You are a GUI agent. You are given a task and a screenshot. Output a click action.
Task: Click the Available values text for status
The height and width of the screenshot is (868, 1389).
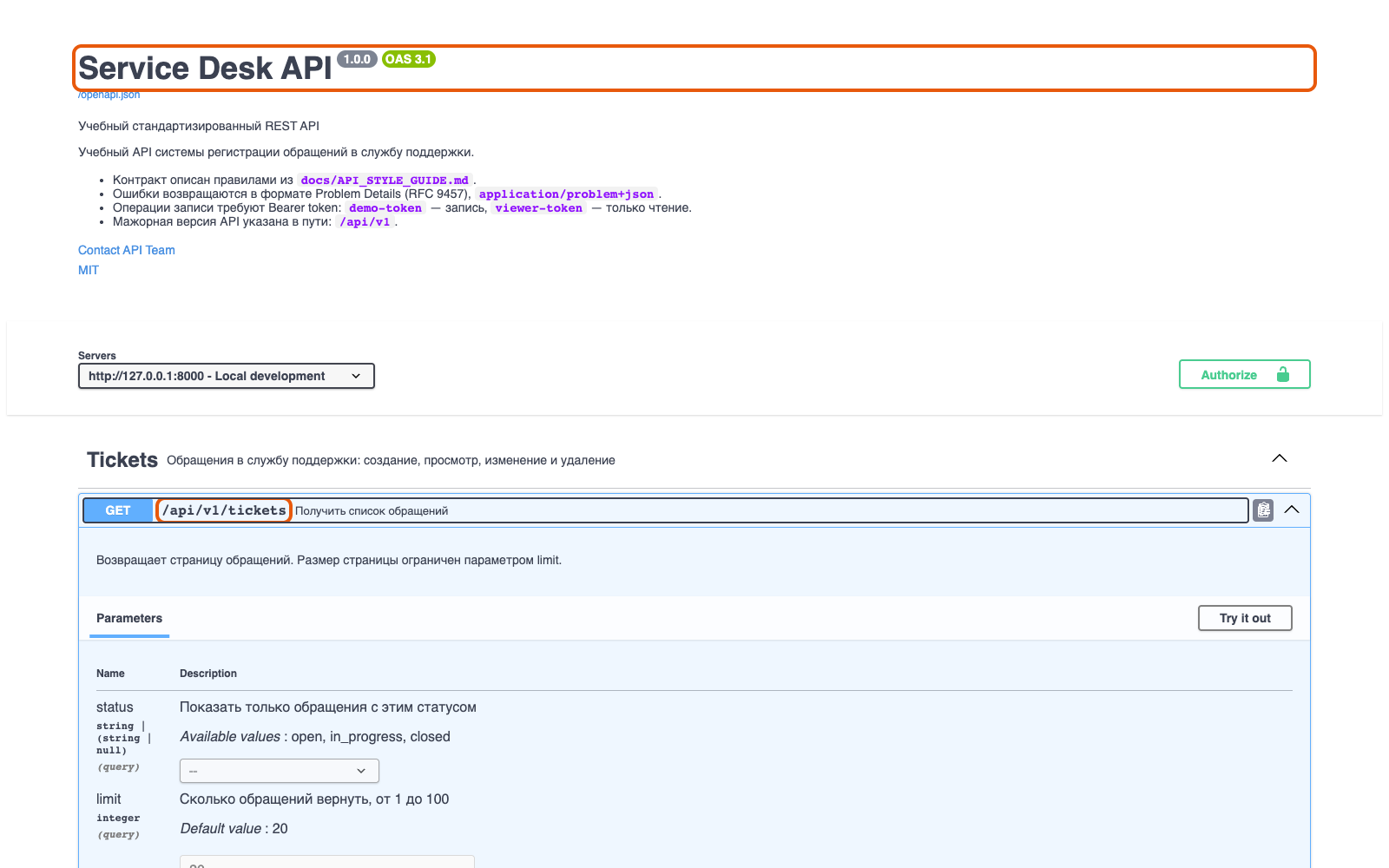coord(315,737)
